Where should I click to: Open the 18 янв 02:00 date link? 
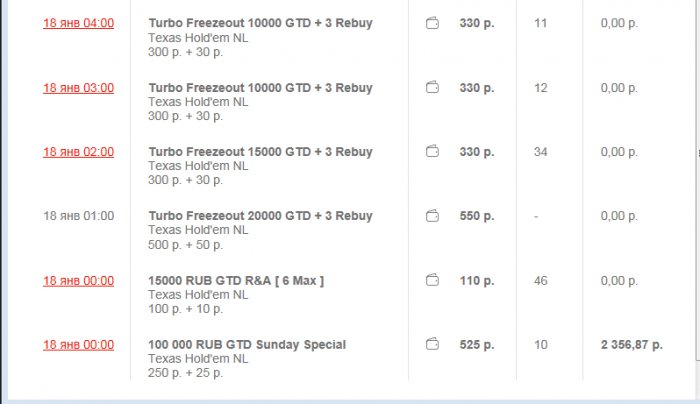(78, 152)
